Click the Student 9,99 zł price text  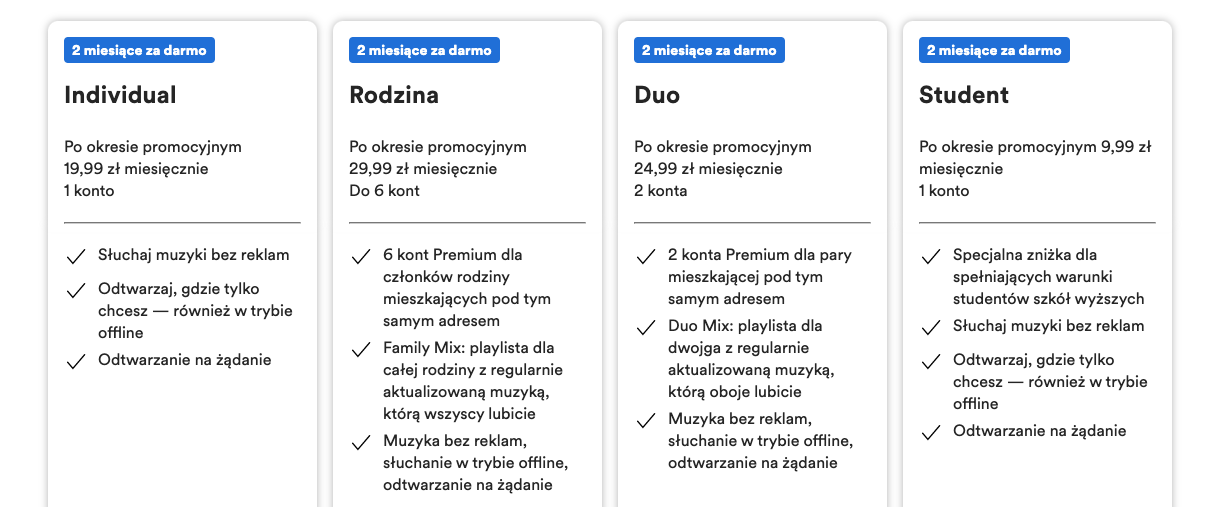pos(1125,147)
